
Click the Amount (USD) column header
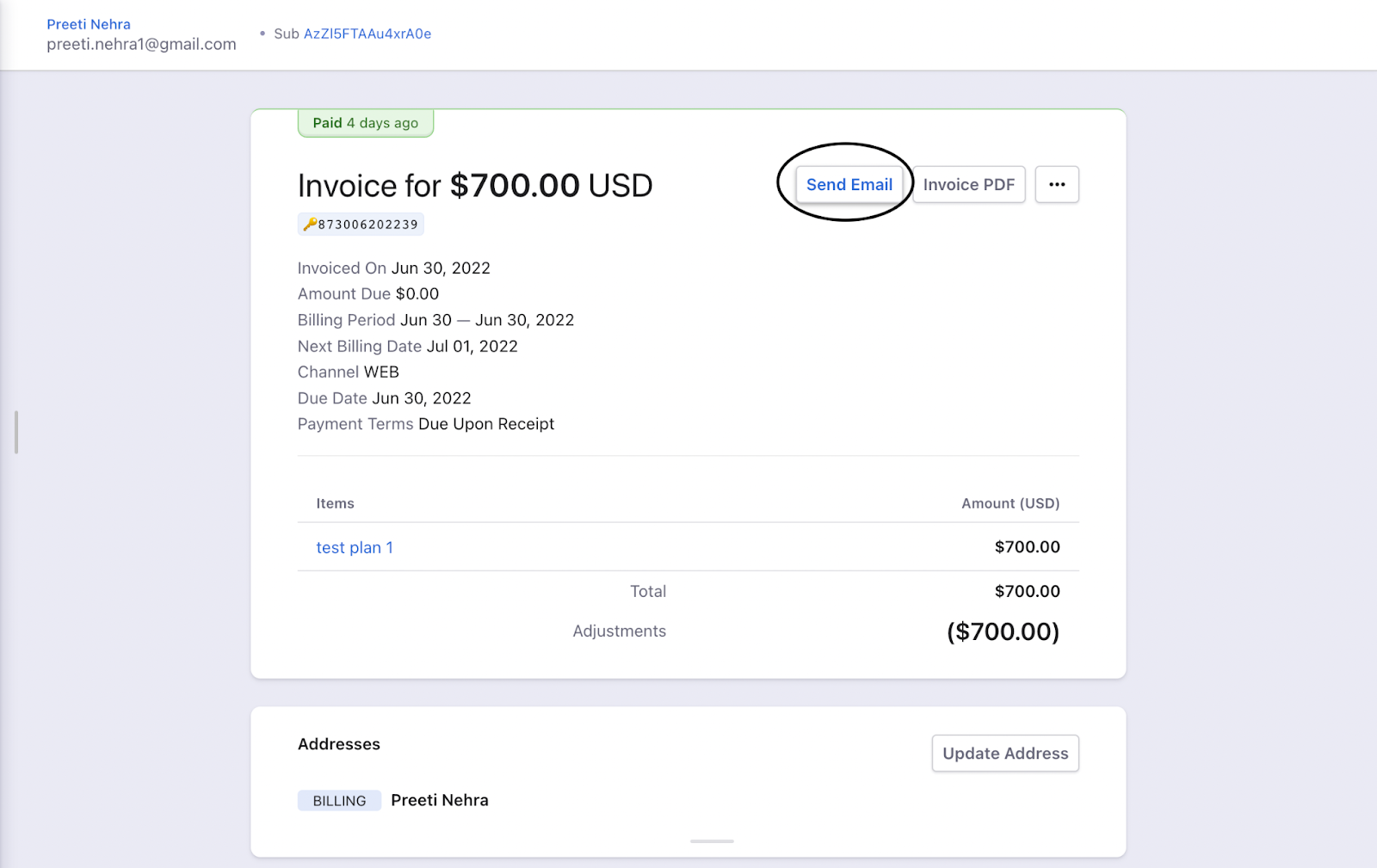tap(1010, 504)
